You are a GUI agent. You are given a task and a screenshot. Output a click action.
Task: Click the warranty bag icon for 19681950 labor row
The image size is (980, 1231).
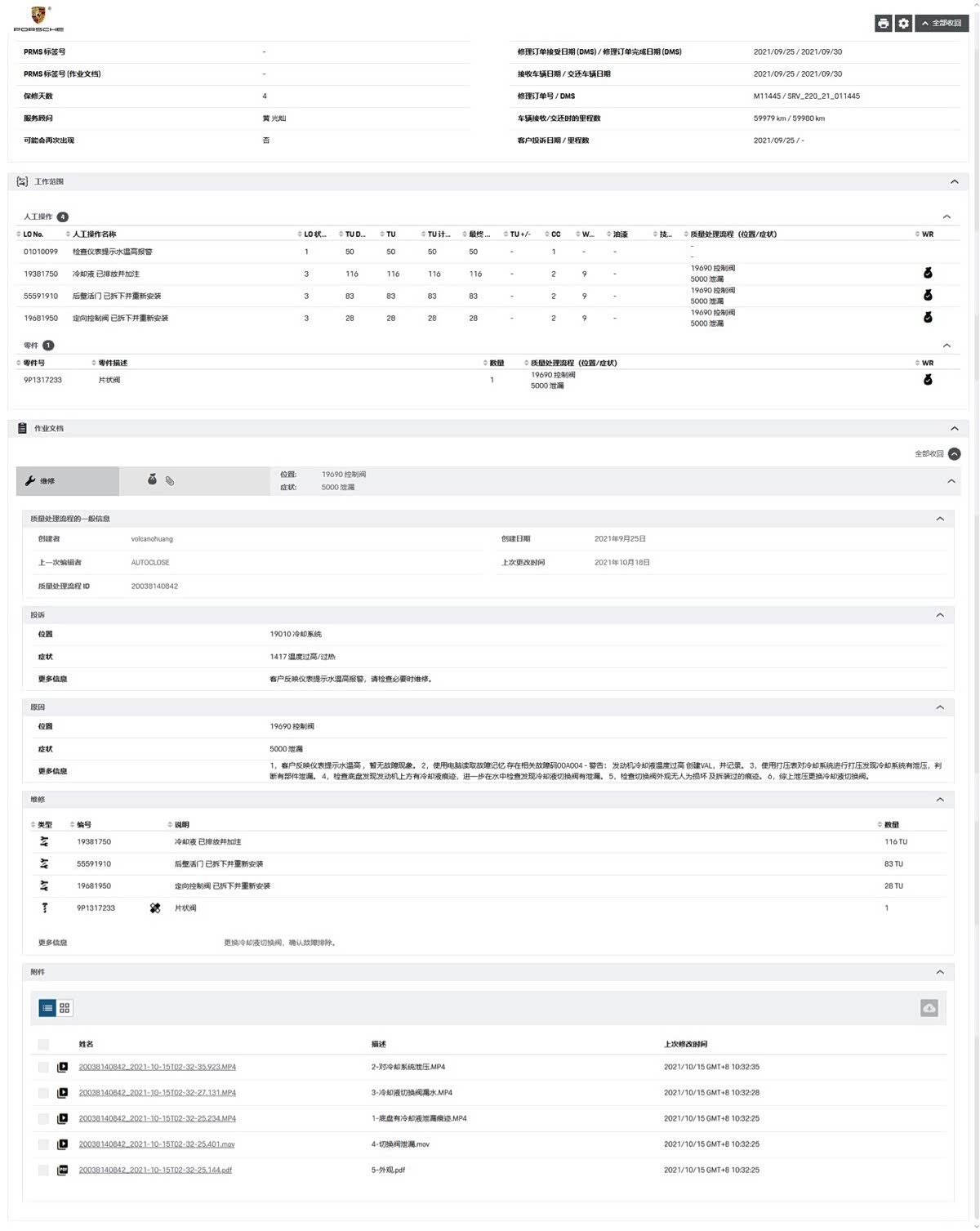[x=928, y=317]
